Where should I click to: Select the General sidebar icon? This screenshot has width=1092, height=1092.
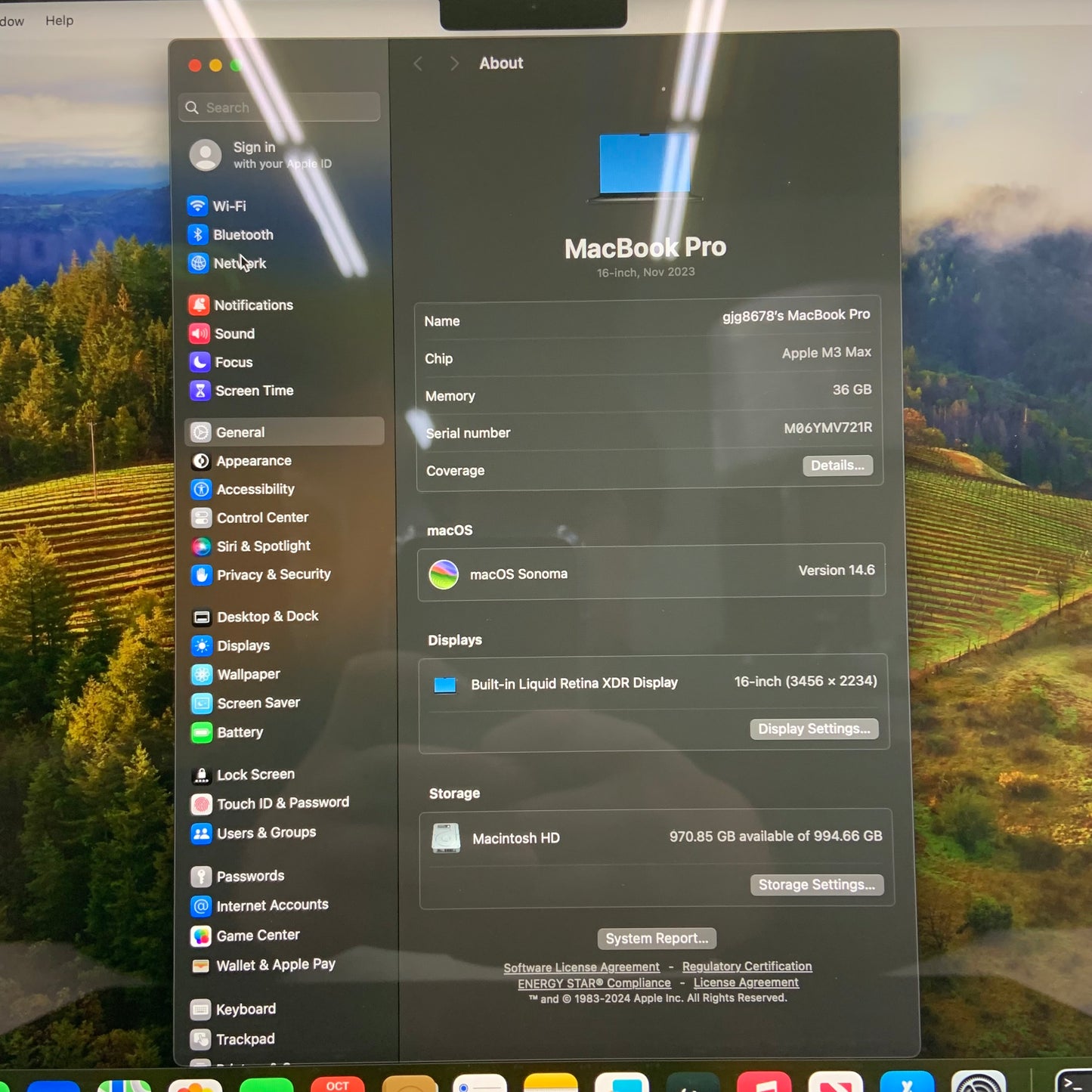tap(200, 432)
